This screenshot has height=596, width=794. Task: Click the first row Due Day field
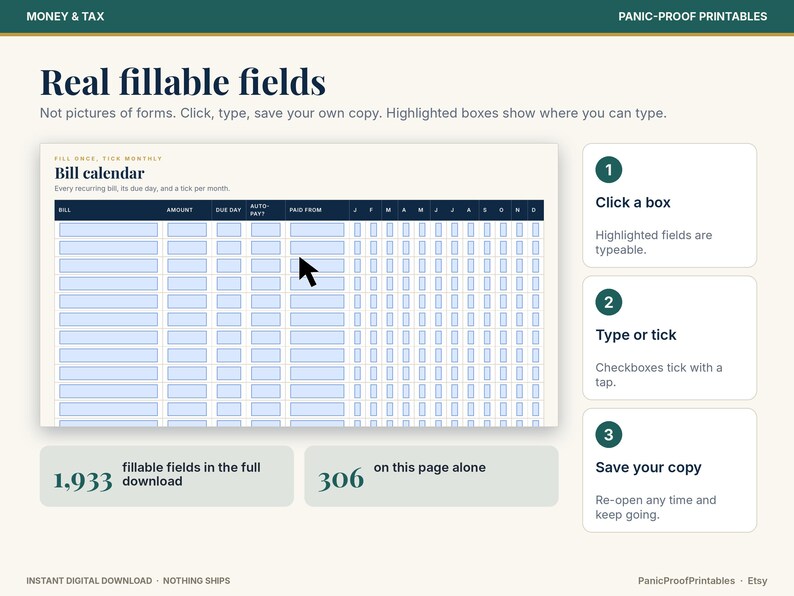[x=229, y=230]
